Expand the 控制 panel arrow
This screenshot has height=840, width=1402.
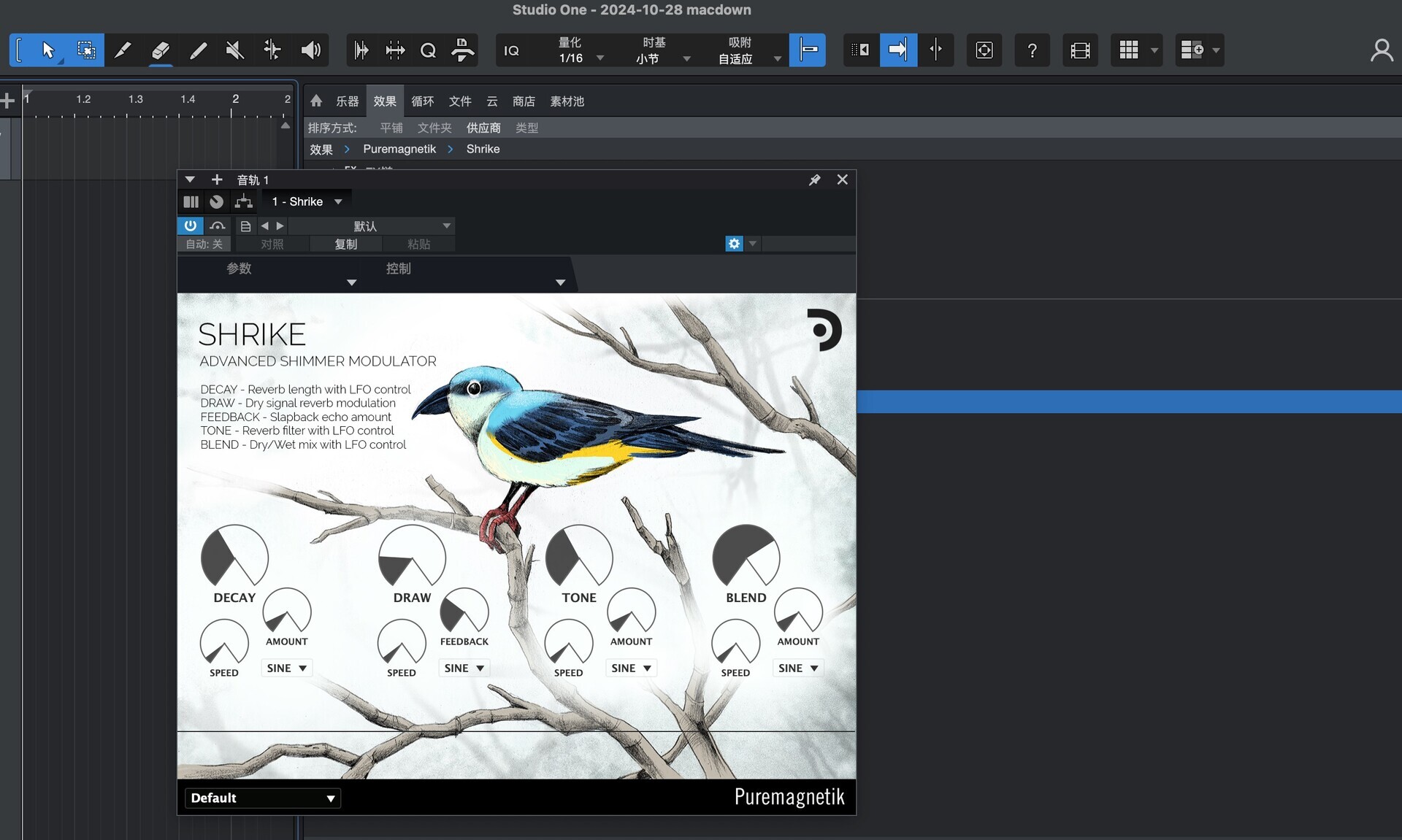(560, 282)
